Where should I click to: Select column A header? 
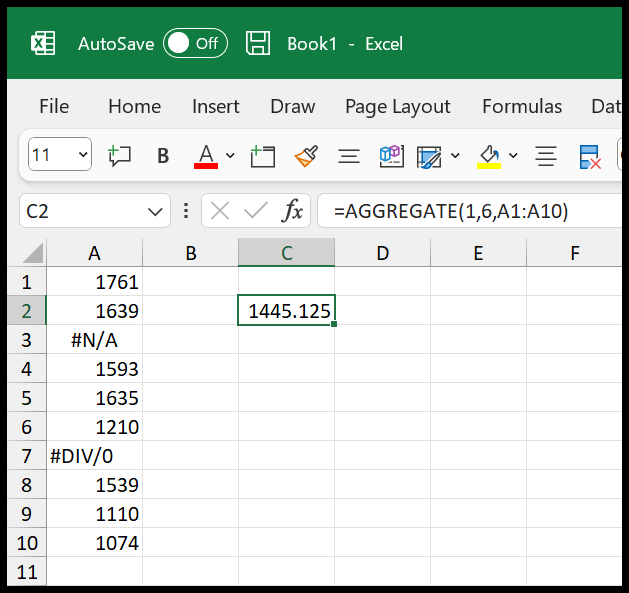[x=94, y=253]
